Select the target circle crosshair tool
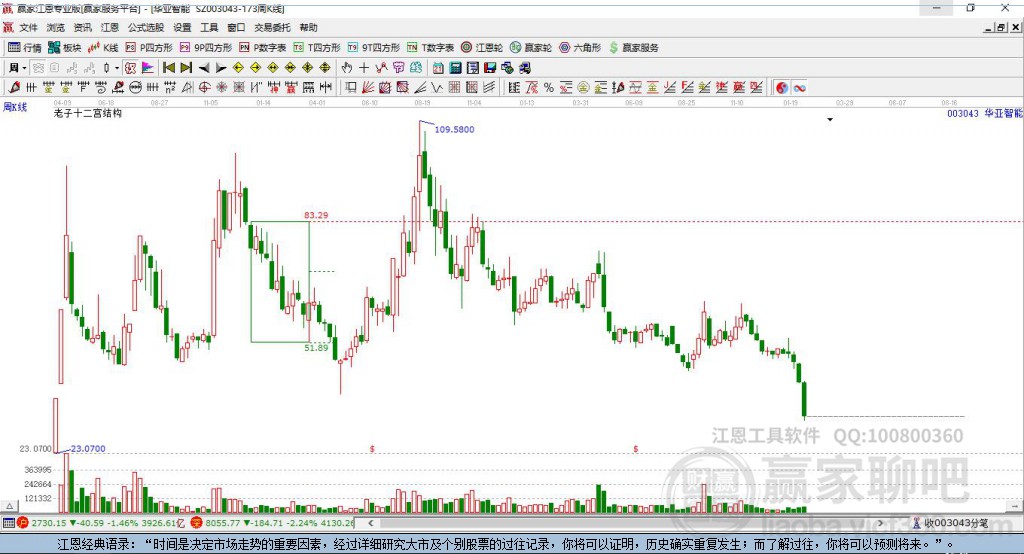 pyautogui.click(x=204, y=88)
